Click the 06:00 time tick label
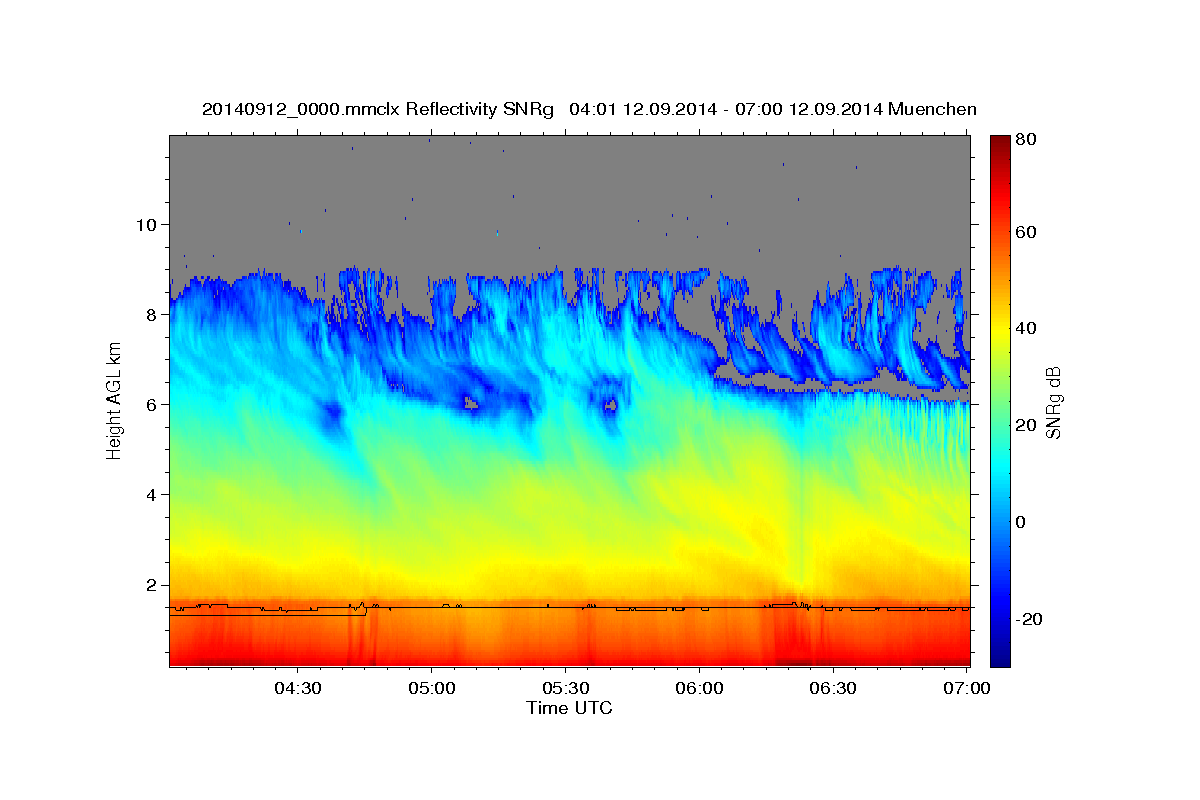1200x800 pixels. pyautogui.click(x=699, y=688)
